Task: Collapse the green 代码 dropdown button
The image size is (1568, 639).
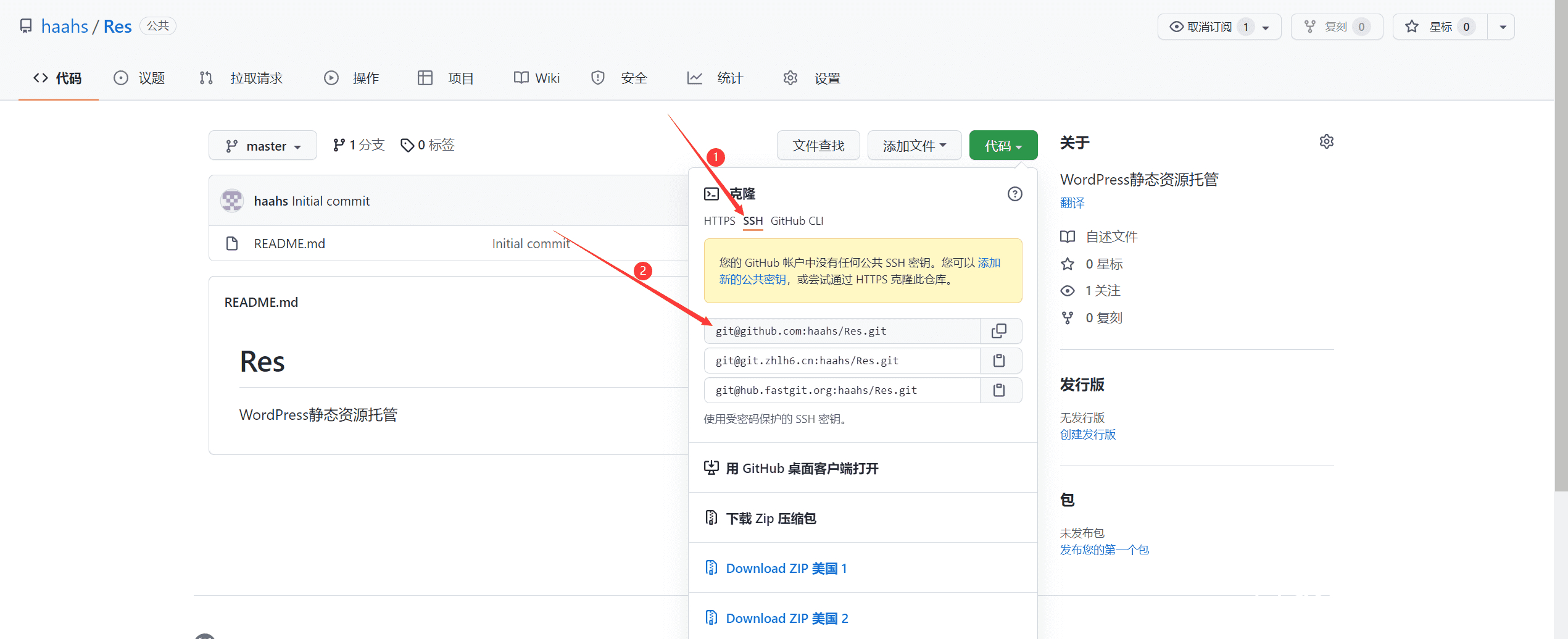Action: point(1003,146)
